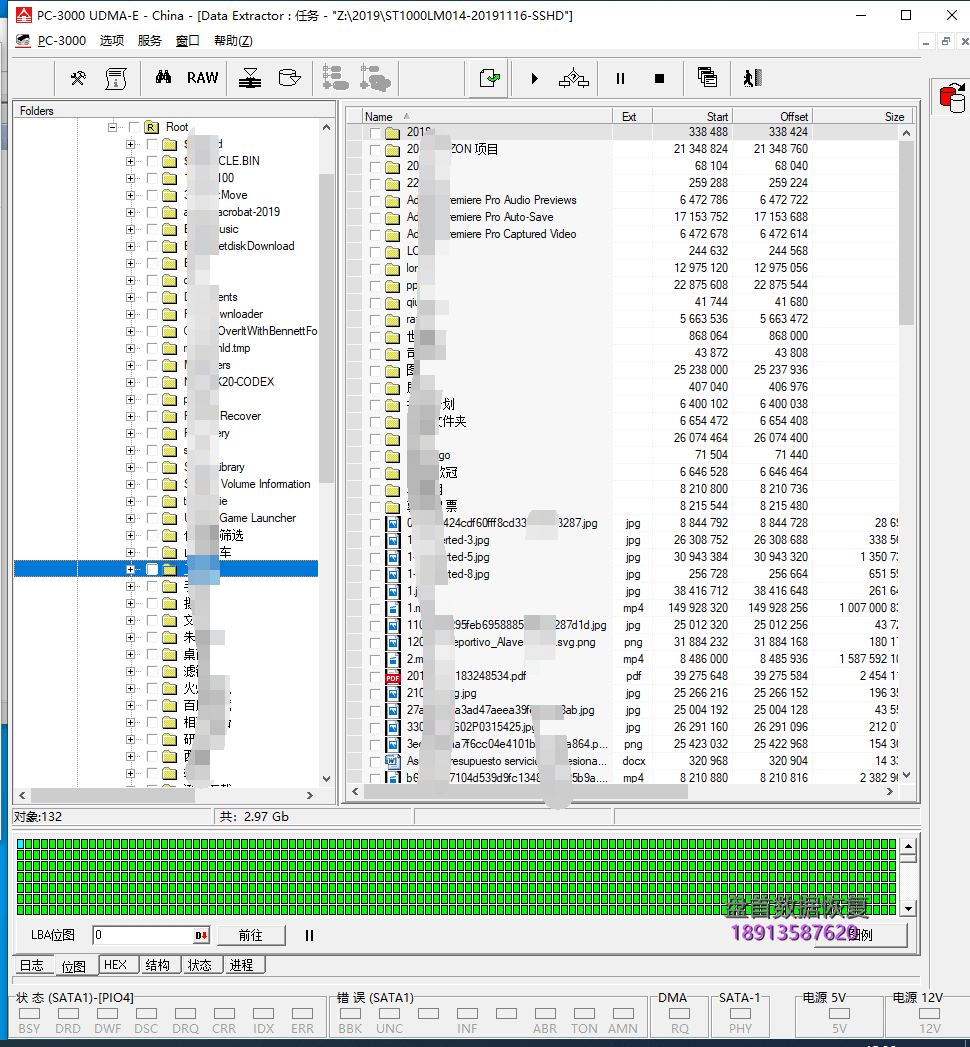Expand the Game Launcher folder node

pos(130,518)
